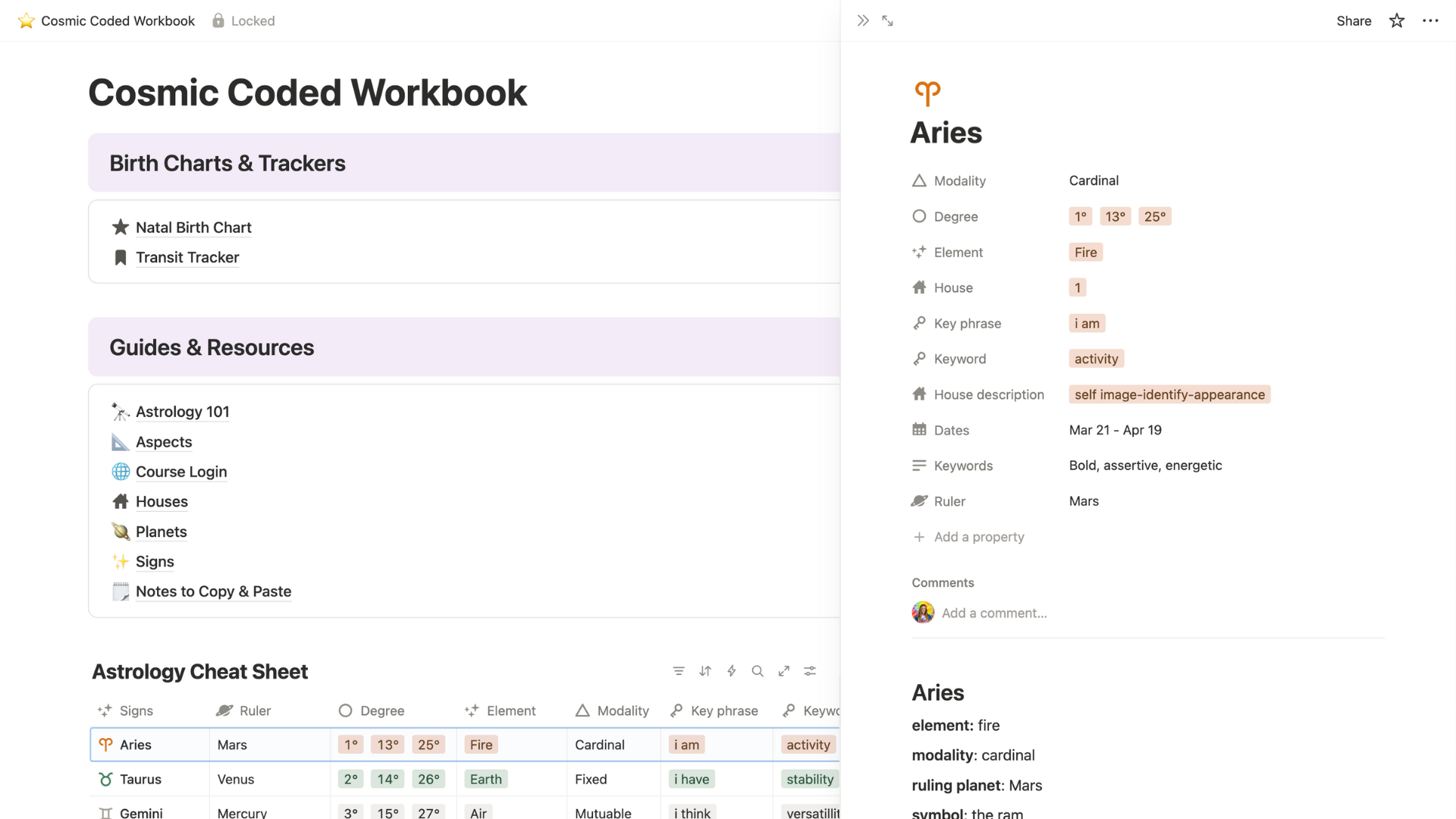The height and width of the screenshot is (819, 1456).
Task: Open the Natal Birth Chart page
Action: click(x=193, y=227)
